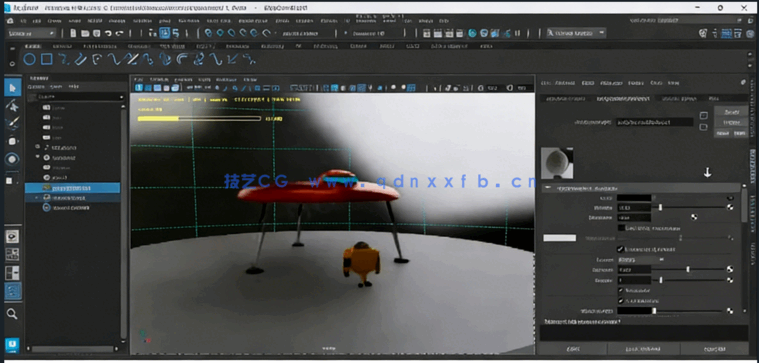Click the Intensity slider handle
Image resolution: width=759 pixels, height=363 pixels.
coord(660,207)
